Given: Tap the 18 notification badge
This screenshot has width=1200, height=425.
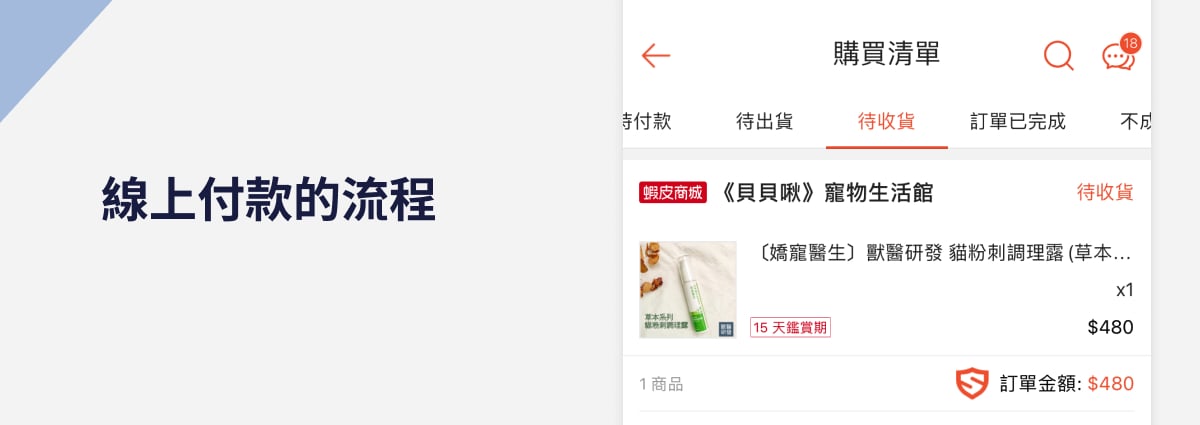Looking at the screenshot, I should pyautogui.click(x=1130, y=43).
